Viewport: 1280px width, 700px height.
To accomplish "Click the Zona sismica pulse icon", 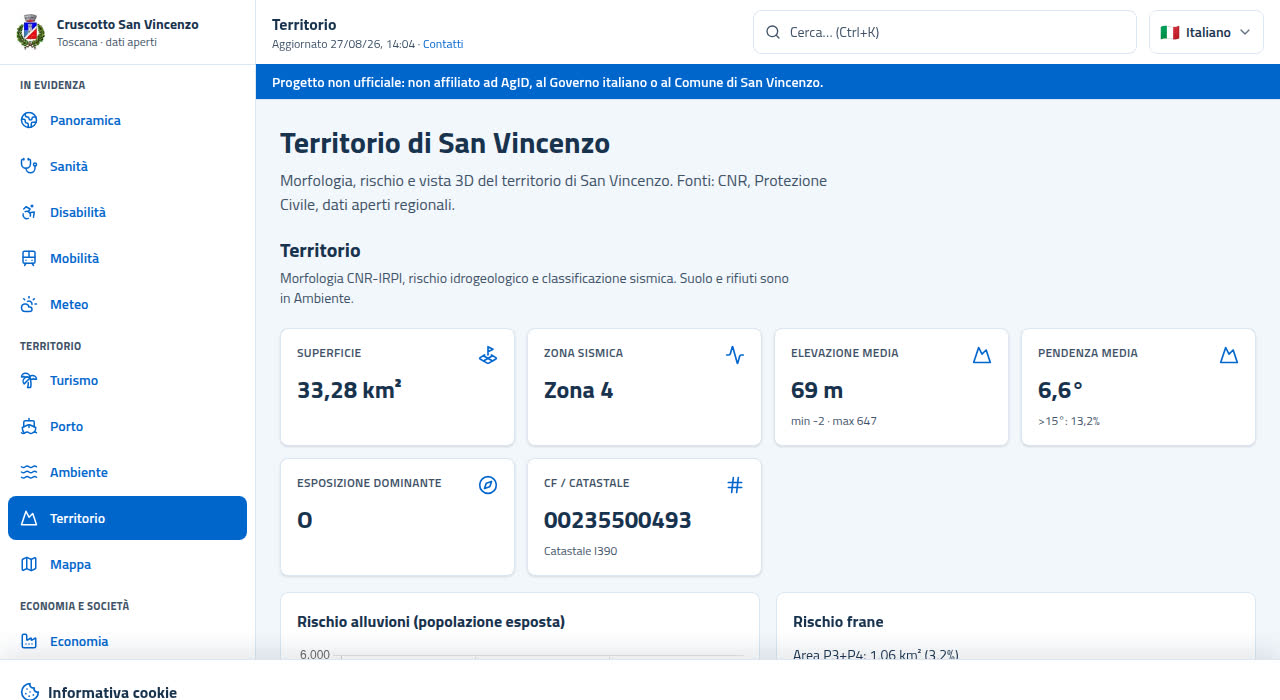I will click(735, 355).
